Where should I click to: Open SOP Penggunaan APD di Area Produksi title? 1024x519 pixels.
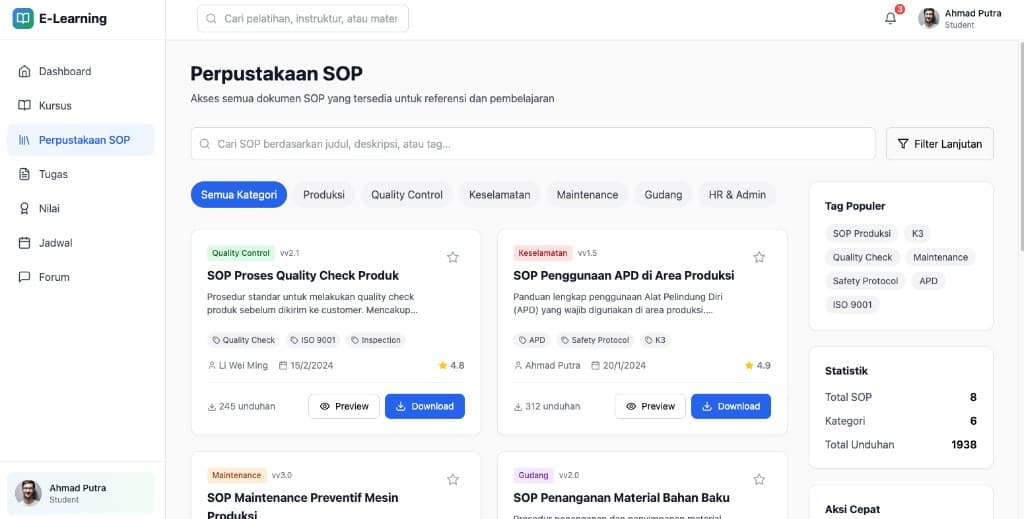point(624,275)
